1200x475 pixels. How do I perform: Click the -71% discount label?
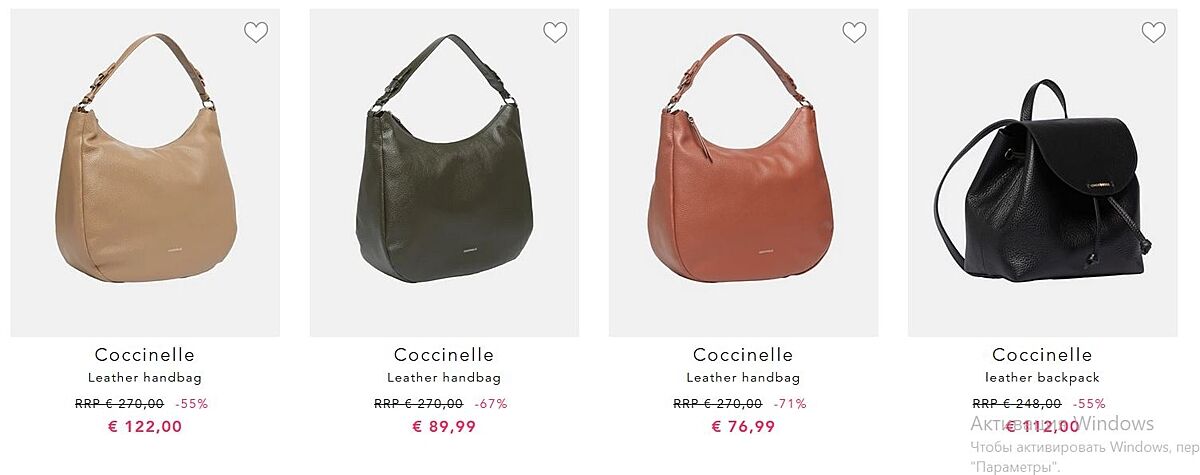click(x=790, y=404)
